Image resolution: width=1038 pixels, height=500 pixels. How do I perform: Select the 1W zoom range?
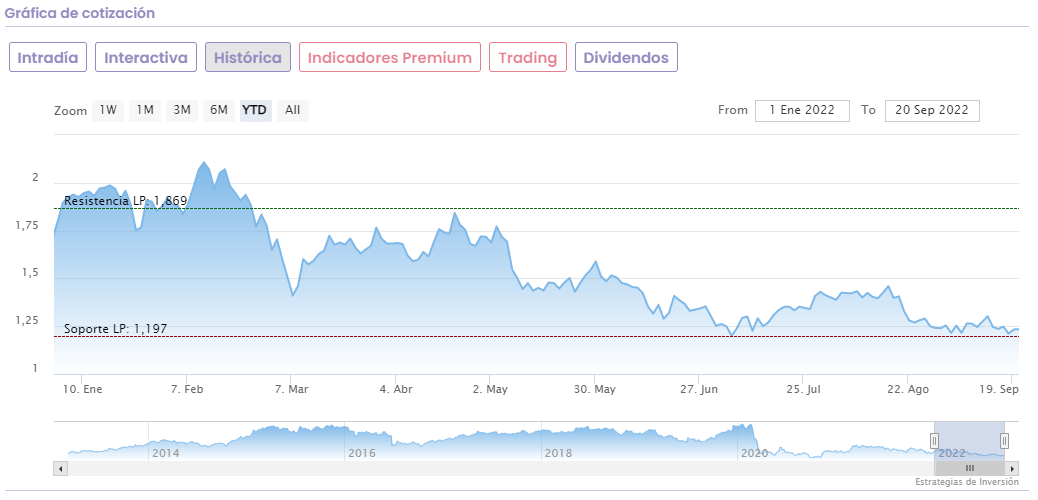(x=108, y=110)
